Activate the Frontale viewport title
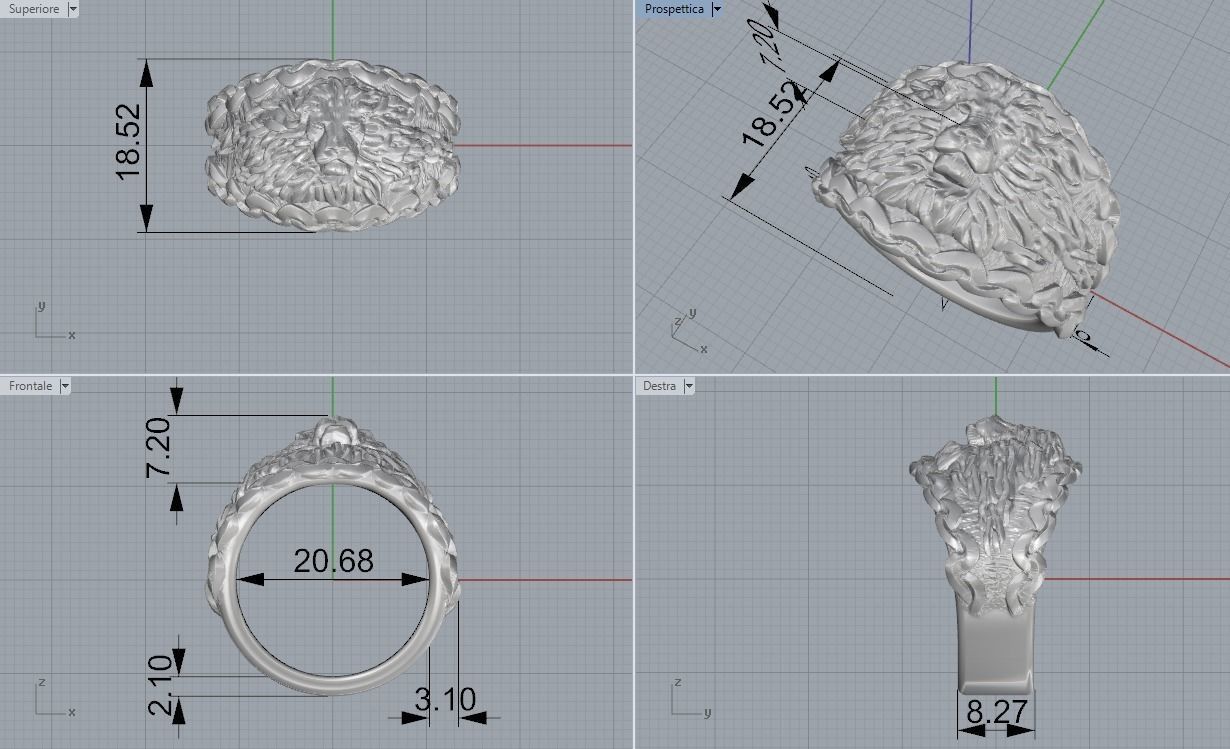 31,386
